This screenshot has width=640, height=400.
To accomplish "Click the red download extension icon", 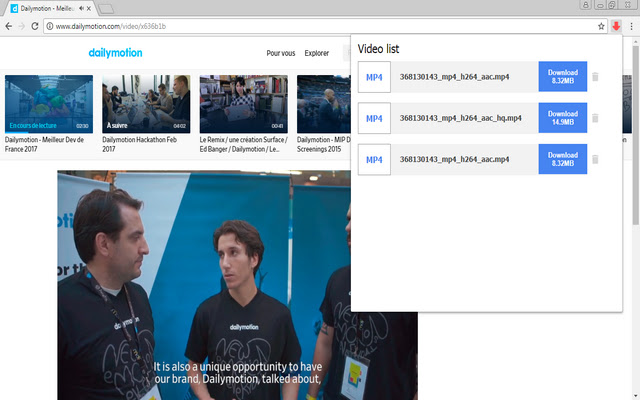I will point(616,26).
